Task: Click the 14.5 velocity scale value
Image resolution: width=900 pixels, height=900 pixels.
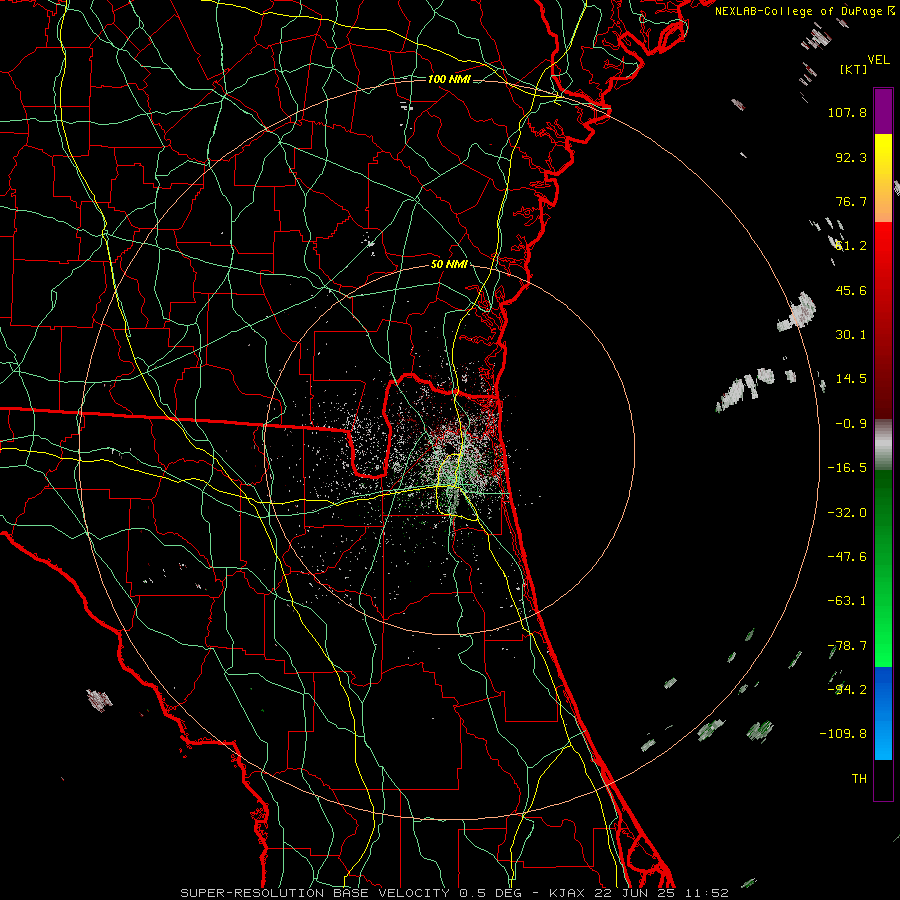Action: 851,379
